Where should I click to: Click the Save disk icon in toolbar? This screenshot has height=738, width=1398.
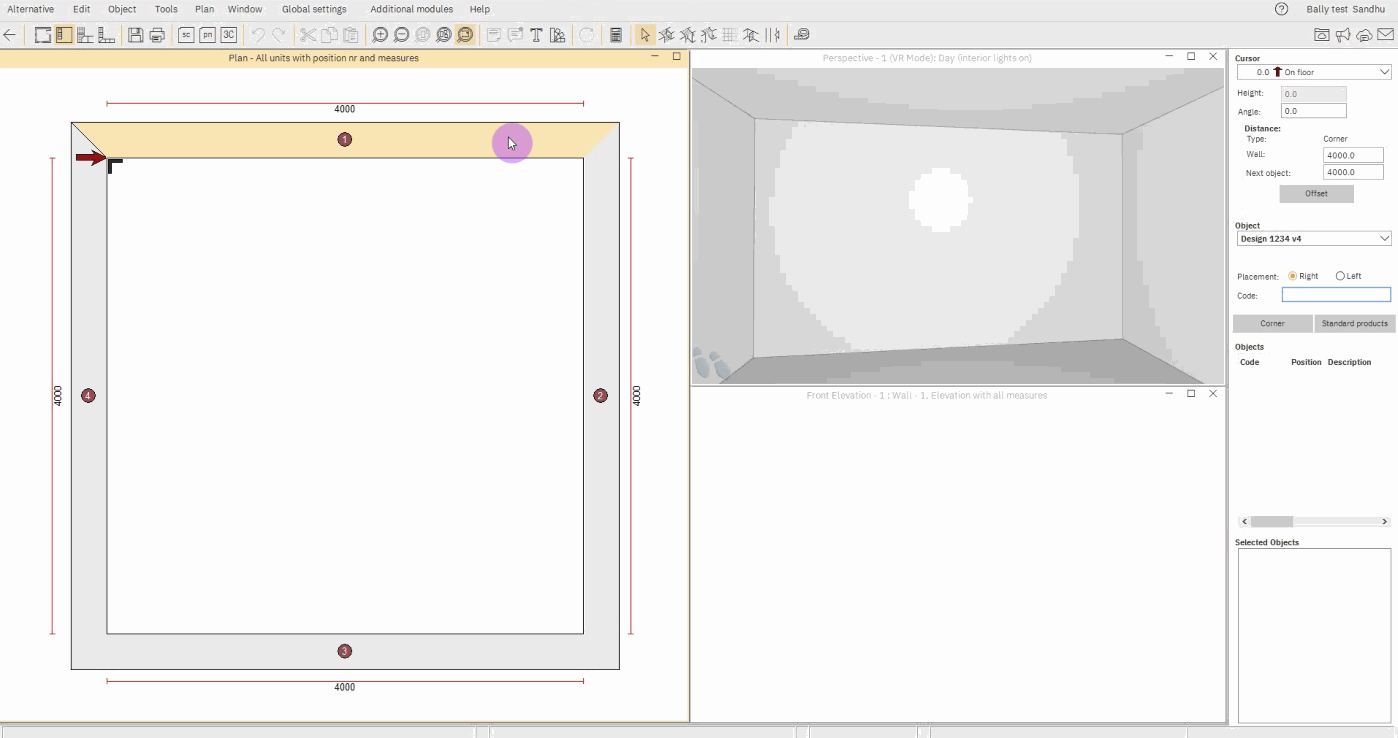pyautogui.click(x=135, y=35)
